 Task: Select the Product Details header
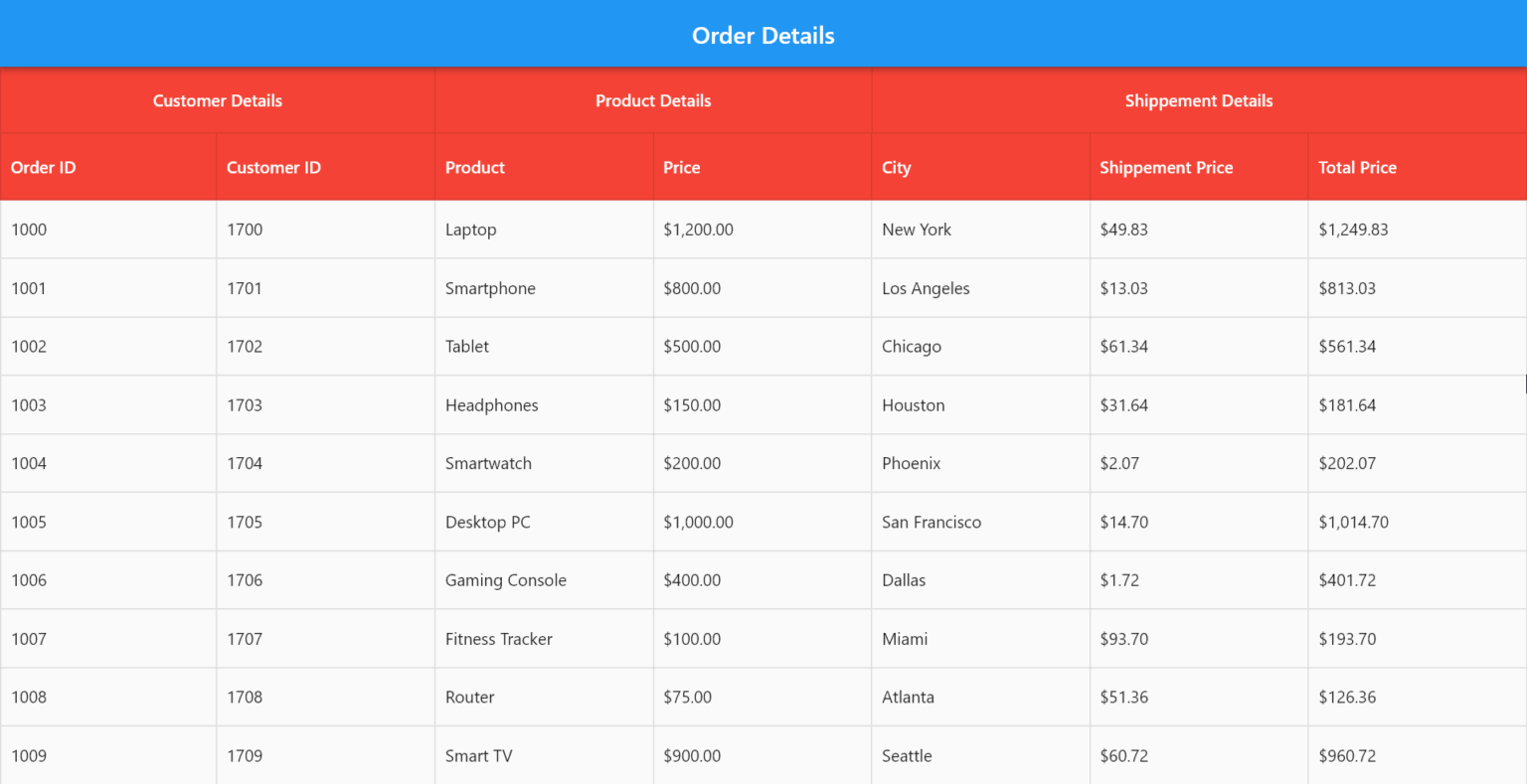653,100
